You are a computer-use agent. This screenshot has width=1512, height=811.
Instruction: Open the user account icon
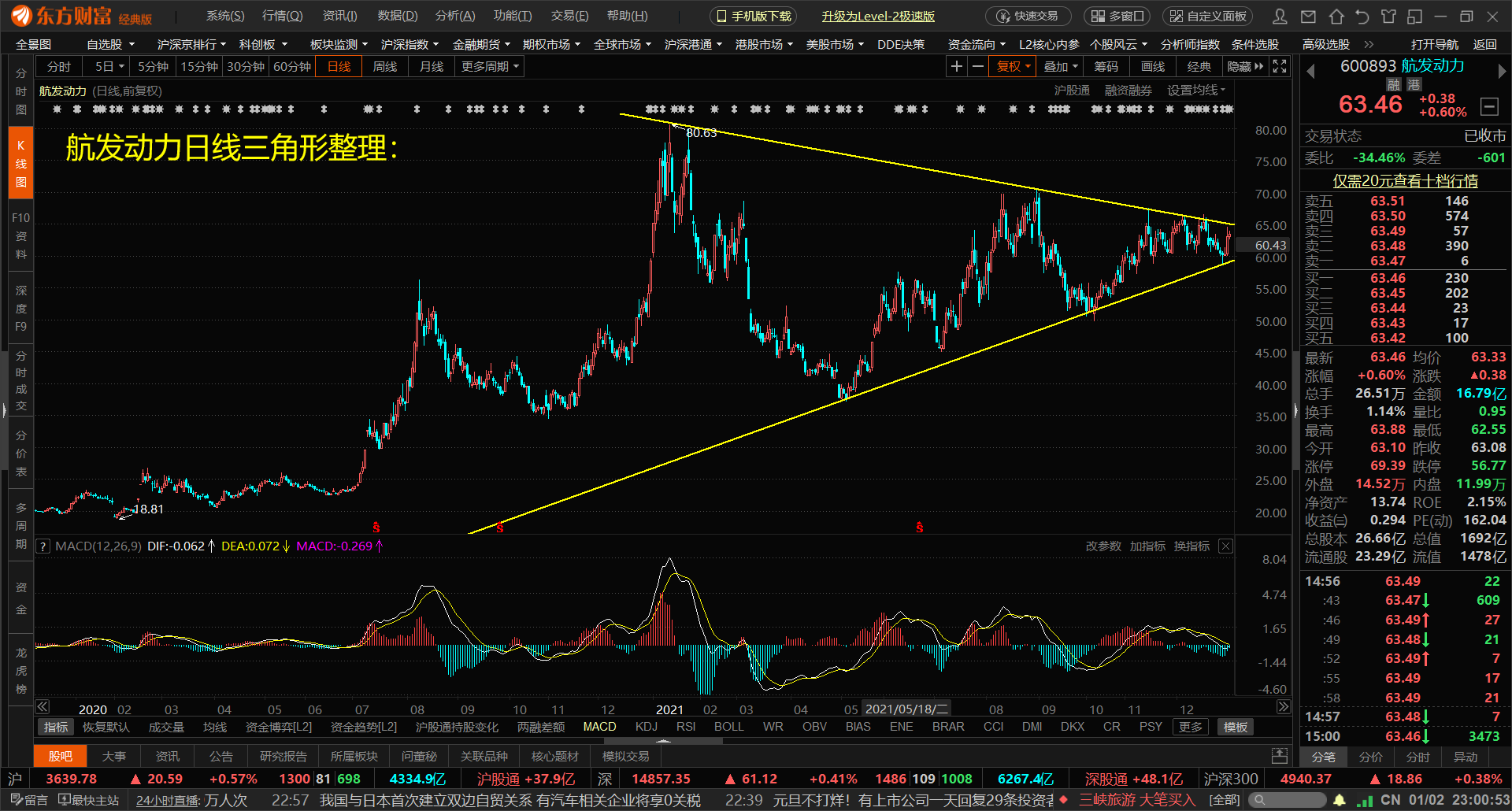coord(1280,17)
